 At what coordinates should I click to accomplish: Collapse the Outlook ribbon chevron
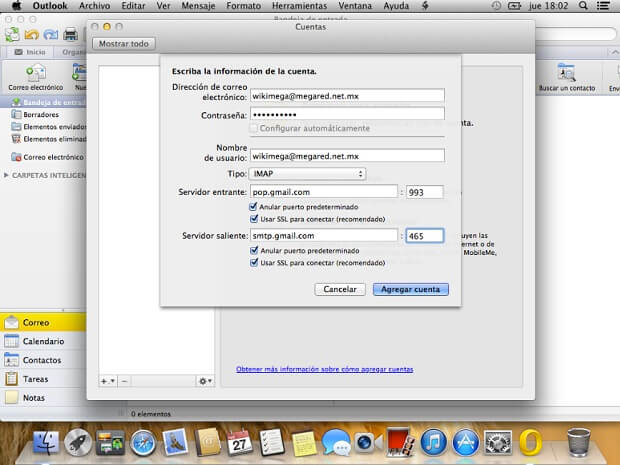pos(614,52)
